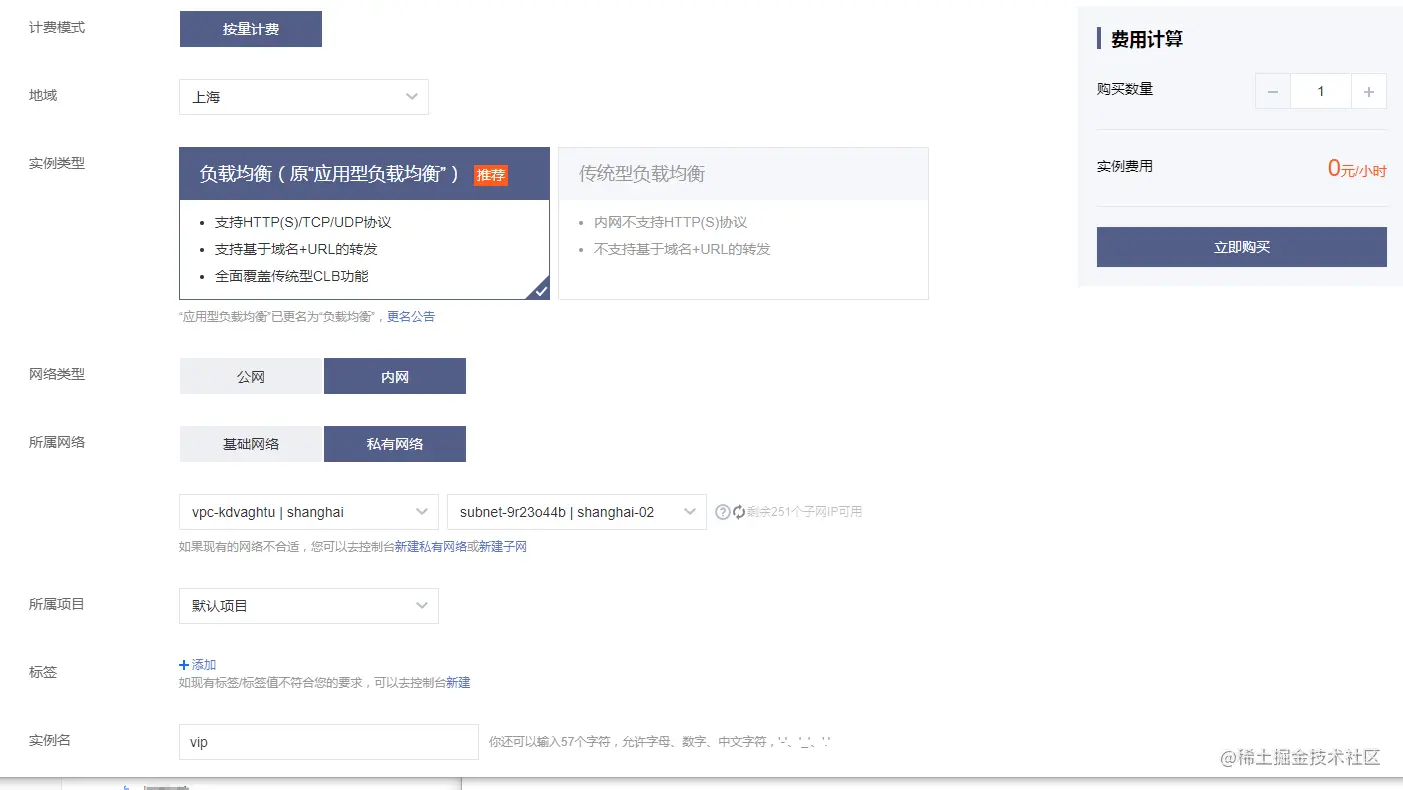
Task: Select 基础网络 as the network
Action: pyautogui.click(x=251, y=444)
